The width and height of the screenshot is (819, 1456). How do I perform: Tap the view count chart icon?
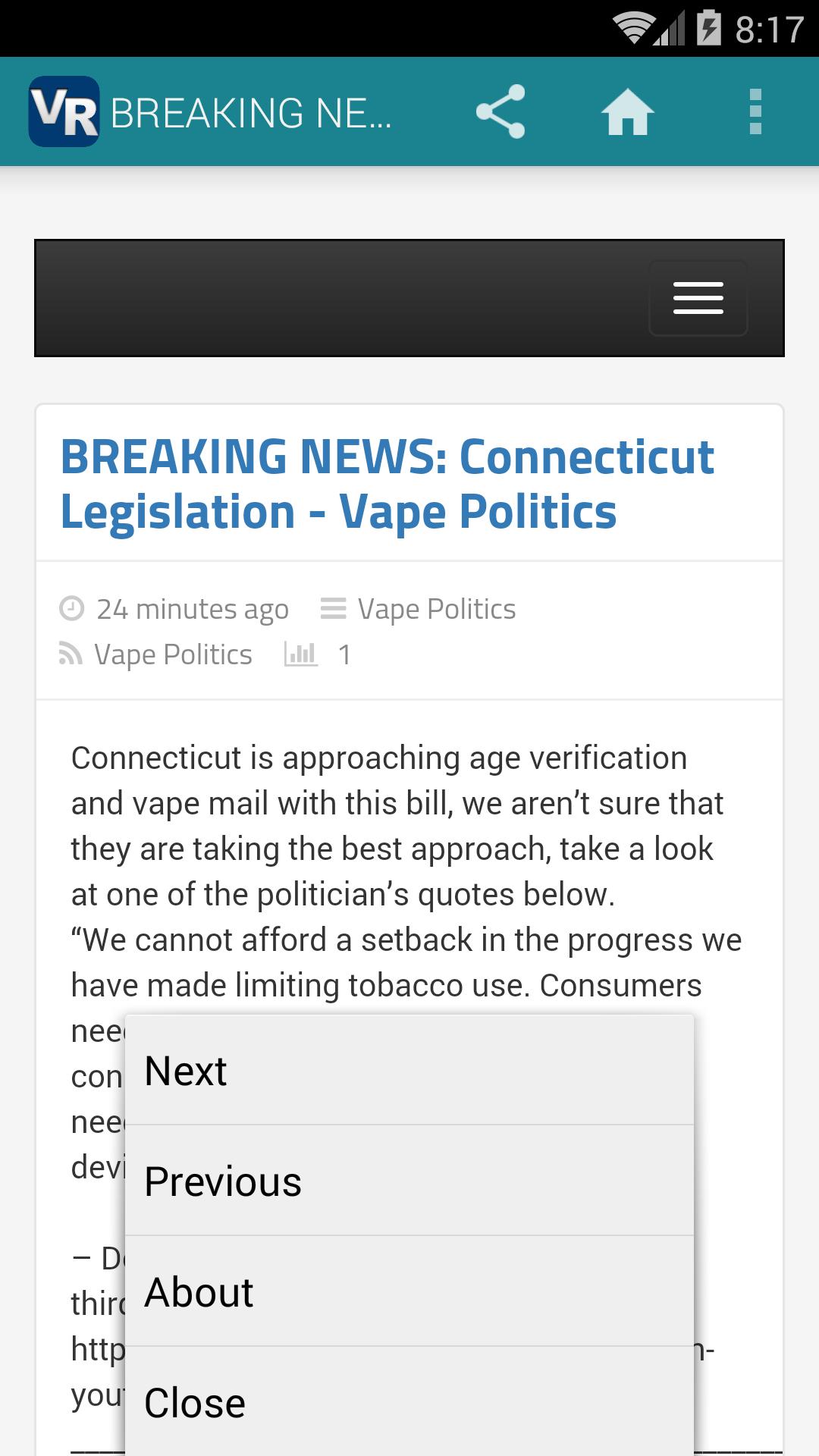tap(301, 654)
